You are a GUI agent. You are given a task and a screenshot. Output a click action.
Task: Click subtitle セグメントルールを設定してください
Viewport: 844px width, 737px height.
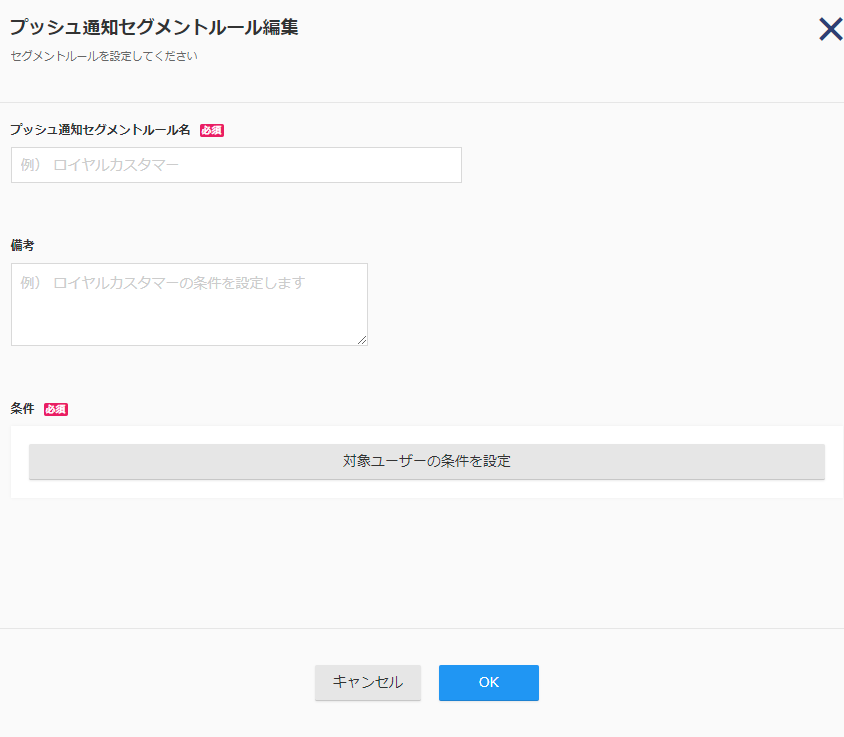[x=104, y=56]
